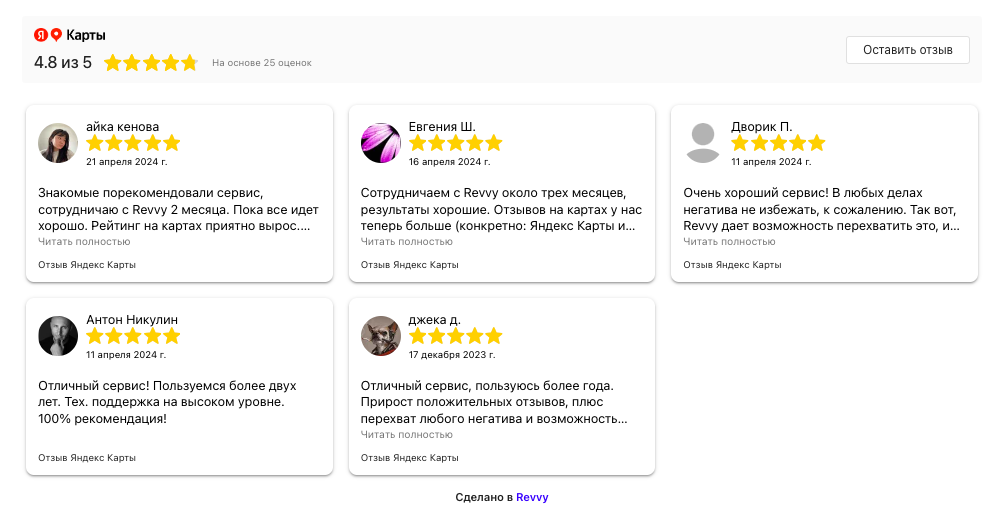The image size is (1005, 524).
Task: Click "На основе 25 оценок" text
Action: pos(261,63)
